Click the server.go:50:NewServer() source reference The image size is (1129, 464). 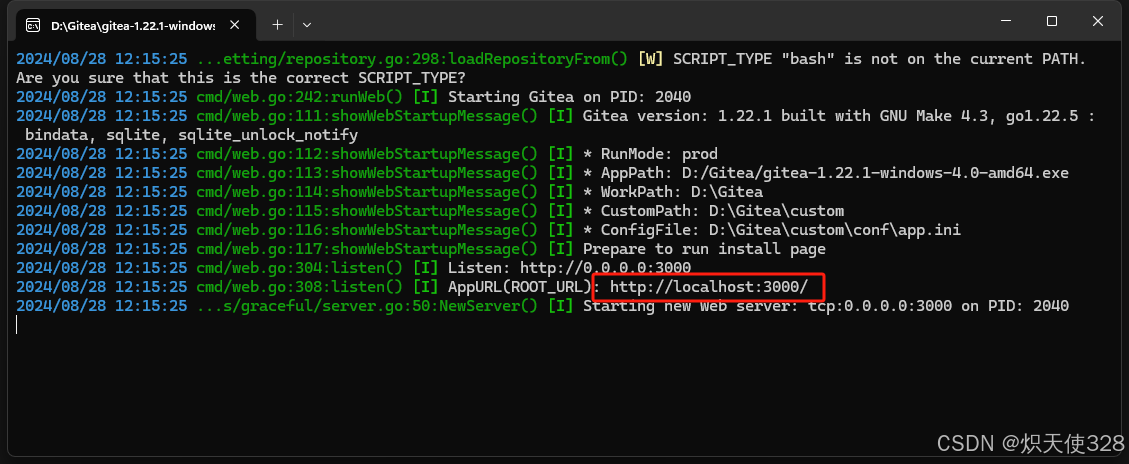(x=367, y=306)
